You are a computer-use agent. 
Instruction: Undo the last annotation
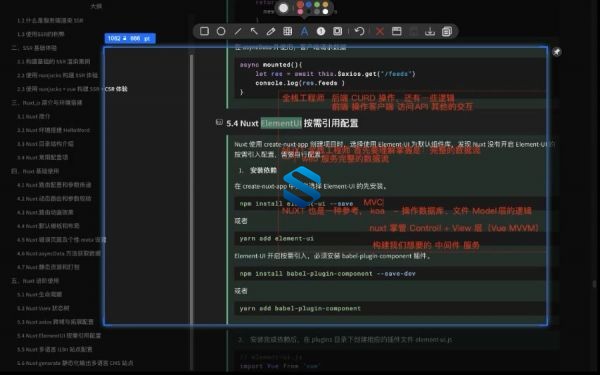coord(359,31)
